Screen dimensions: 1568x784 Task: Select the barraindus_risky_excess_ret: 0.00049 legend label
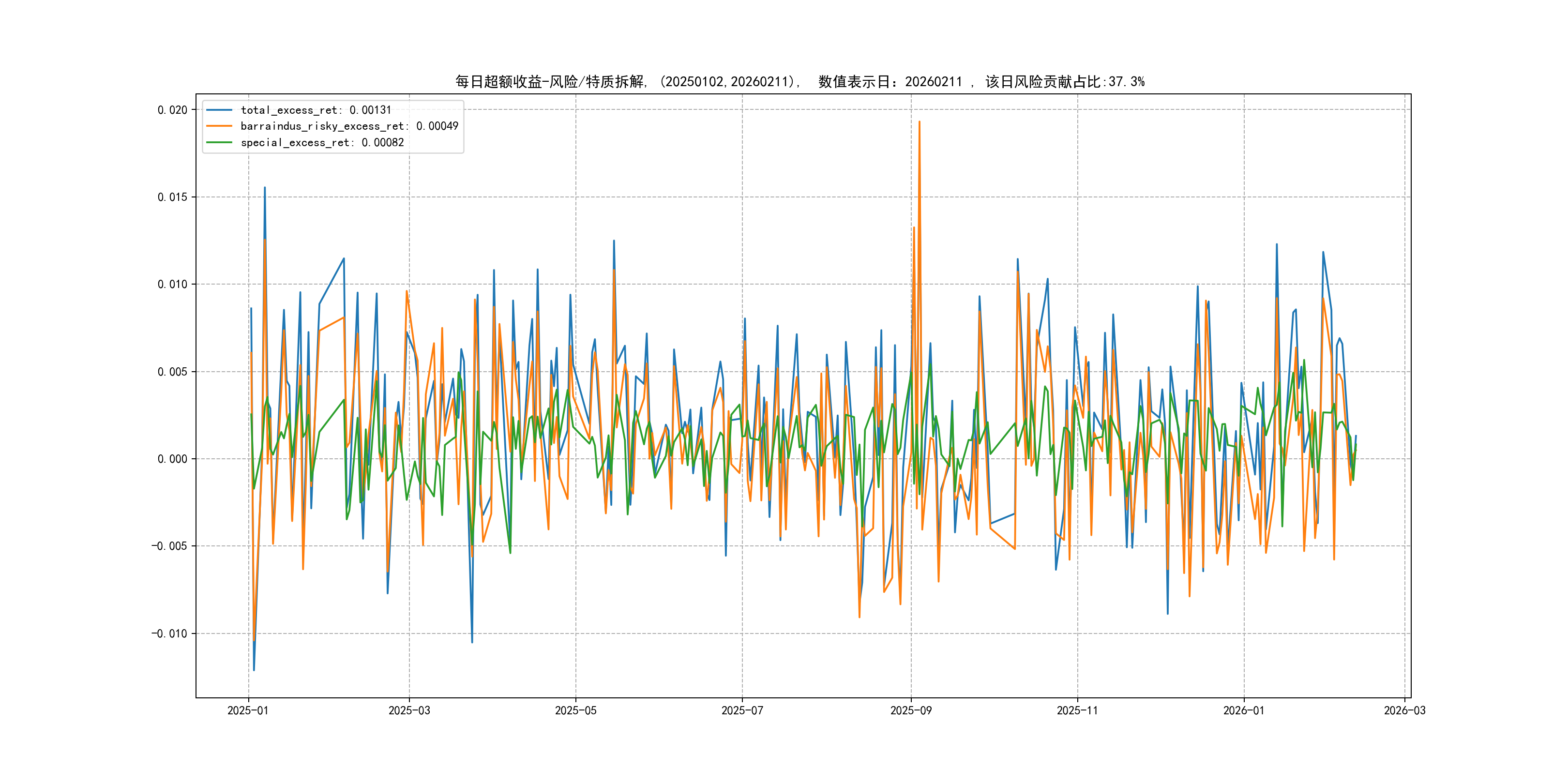349,126
